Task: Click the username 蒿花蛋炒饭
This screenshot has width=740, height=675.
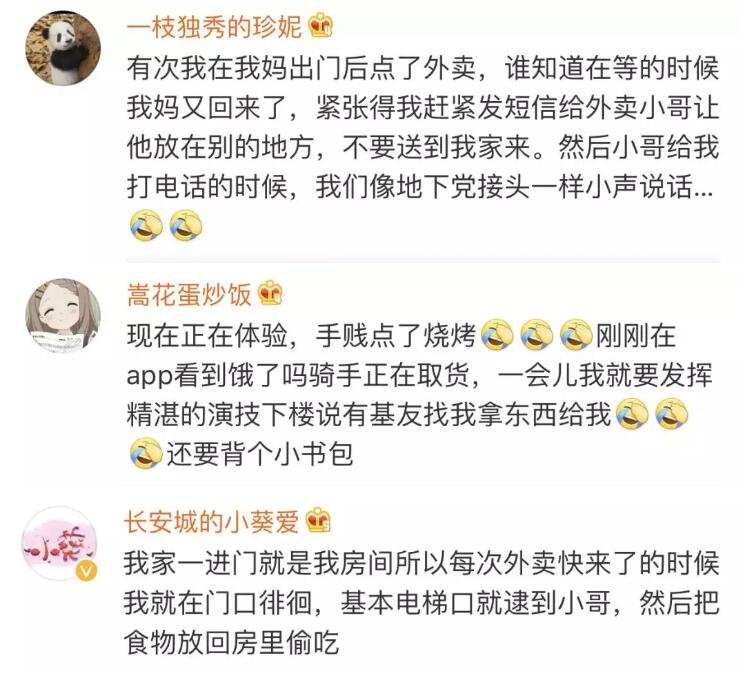Action: (x=189, y=295)
